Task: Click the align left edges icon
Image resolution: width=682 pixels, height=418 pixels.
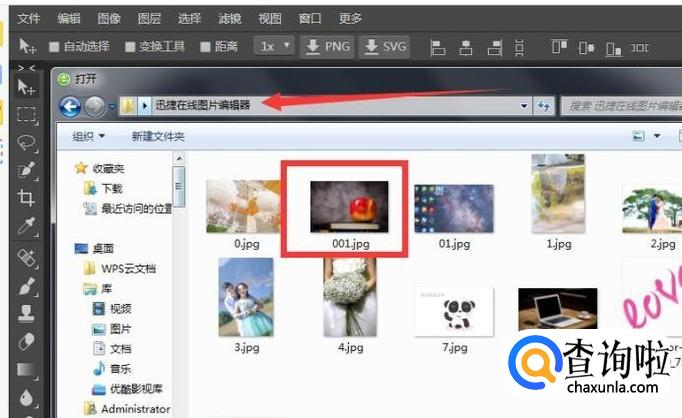Action: click(437, 47)
